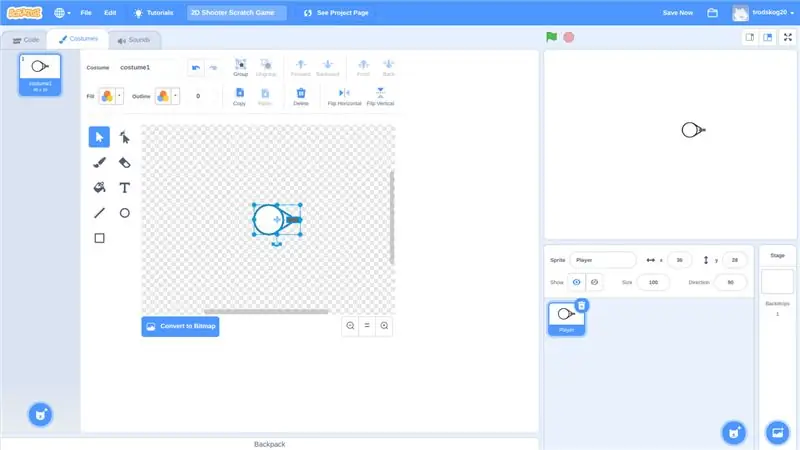800x450 pixels.
Task: Click the horizontal canvas scrollbar
Action: (x=266, y=311)
